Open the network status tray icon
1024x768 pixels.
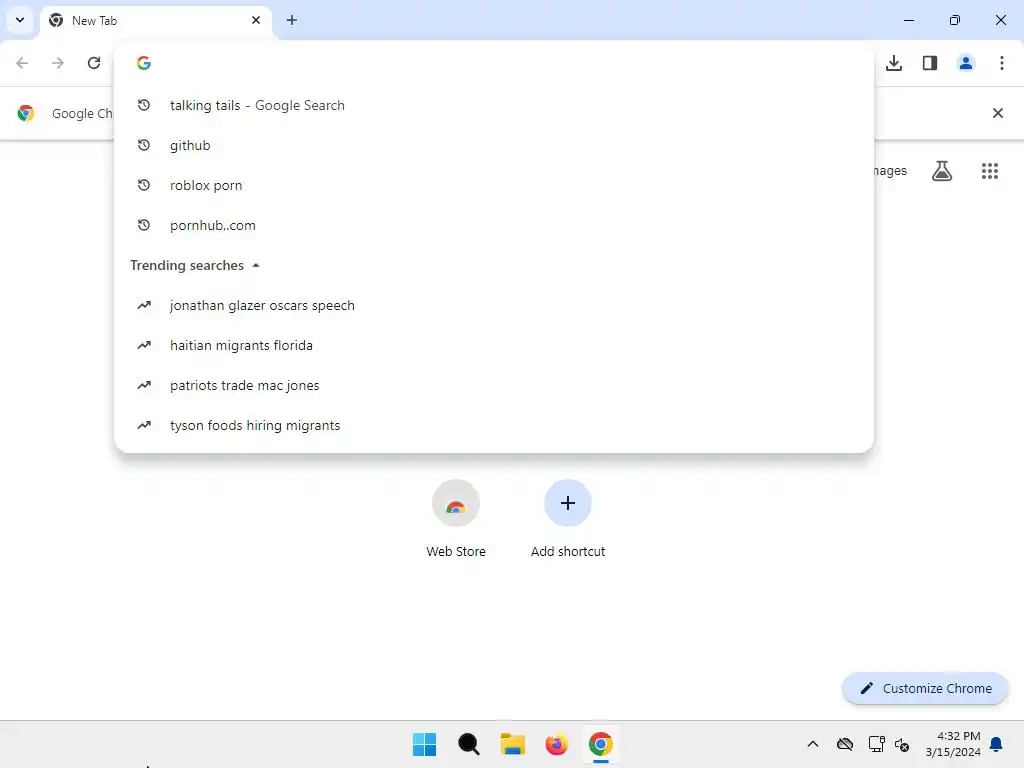876,744
